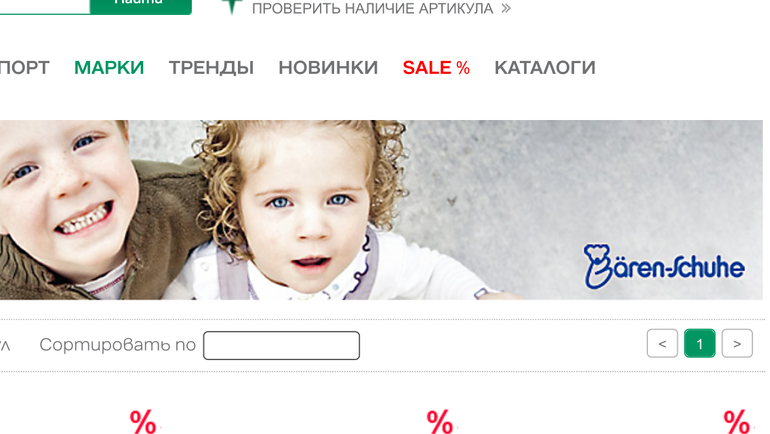770x434 pixels.
Task: Click the first red % sale badge
Action: (143, 421)
